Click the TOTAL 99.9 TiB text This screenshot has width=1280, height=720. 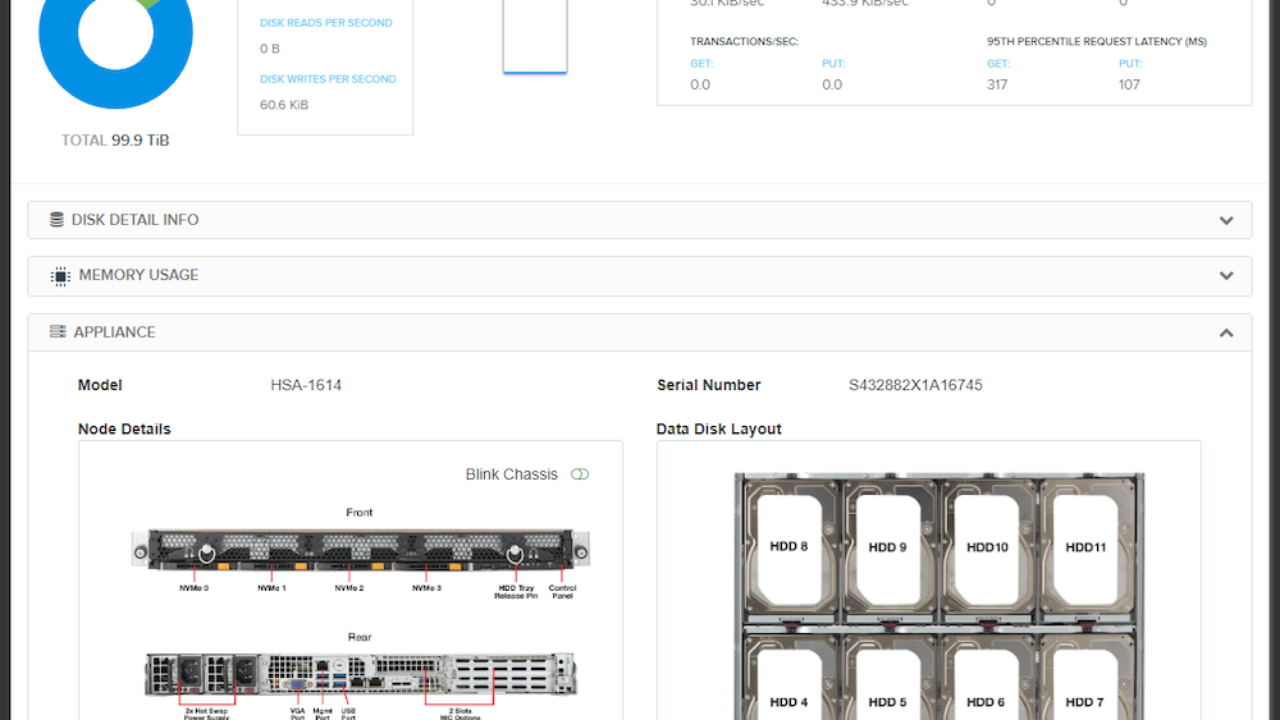115,140
